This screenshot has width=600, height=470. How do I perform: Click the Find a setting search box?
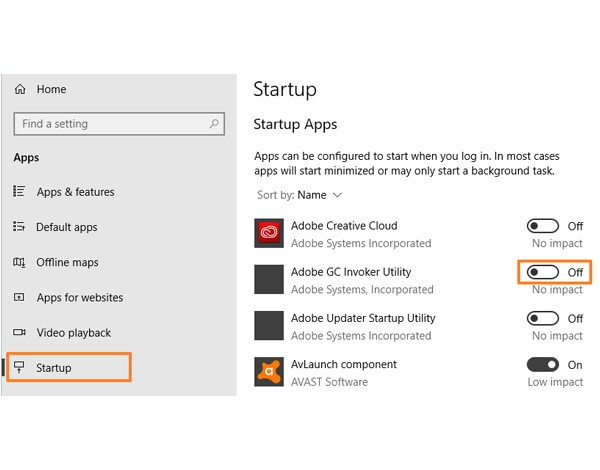tap(110, 124)
